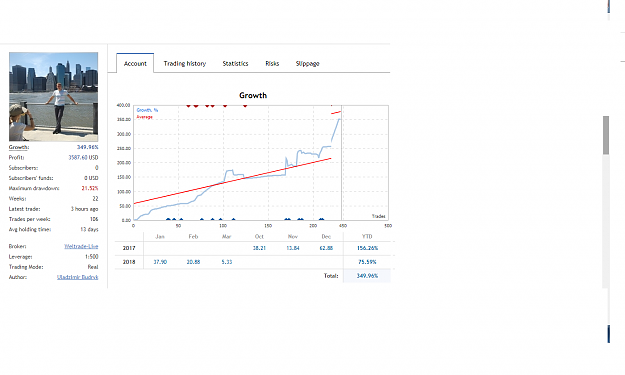The image size is (625, 375).
Task: Click the sidebar Growth value 349.96%
Action: coord(87,147)
